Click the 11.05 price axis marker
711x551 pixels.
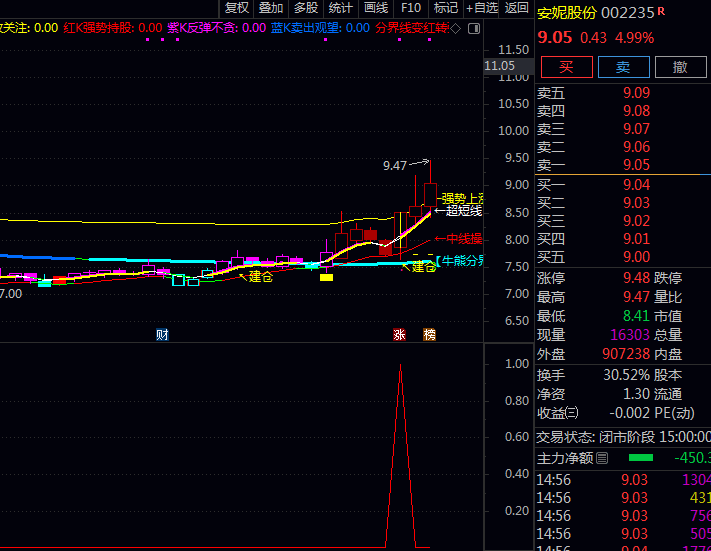coord(499,65)
